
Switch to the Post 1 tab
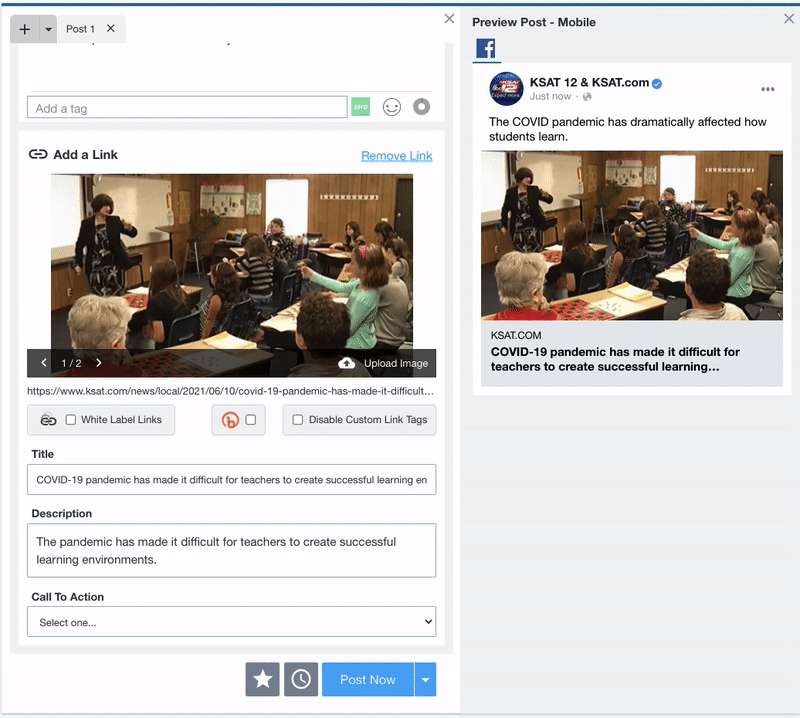80,29
